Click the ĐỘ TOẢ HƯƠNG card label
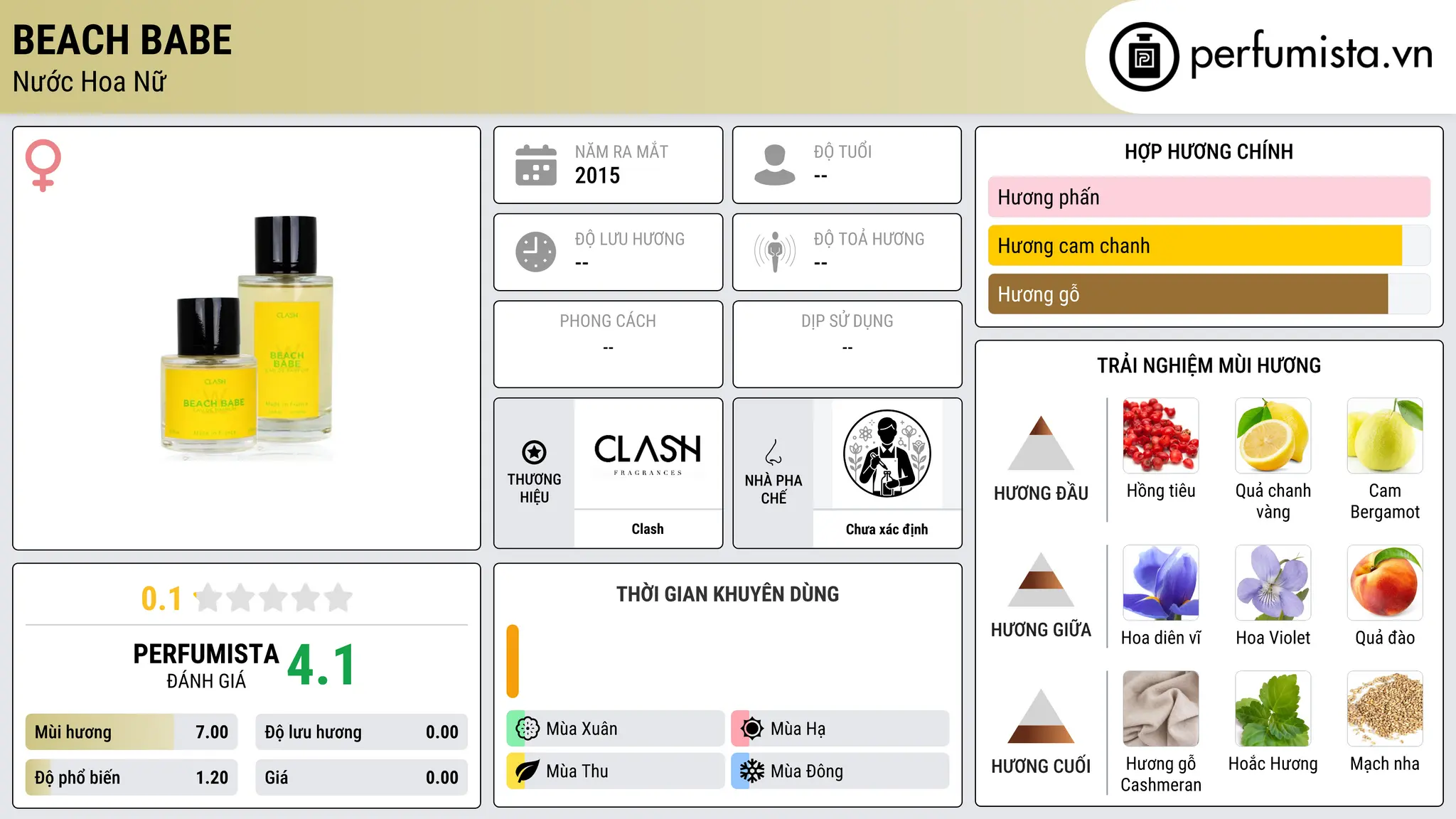1456x819 pixels. pos(869,239)
